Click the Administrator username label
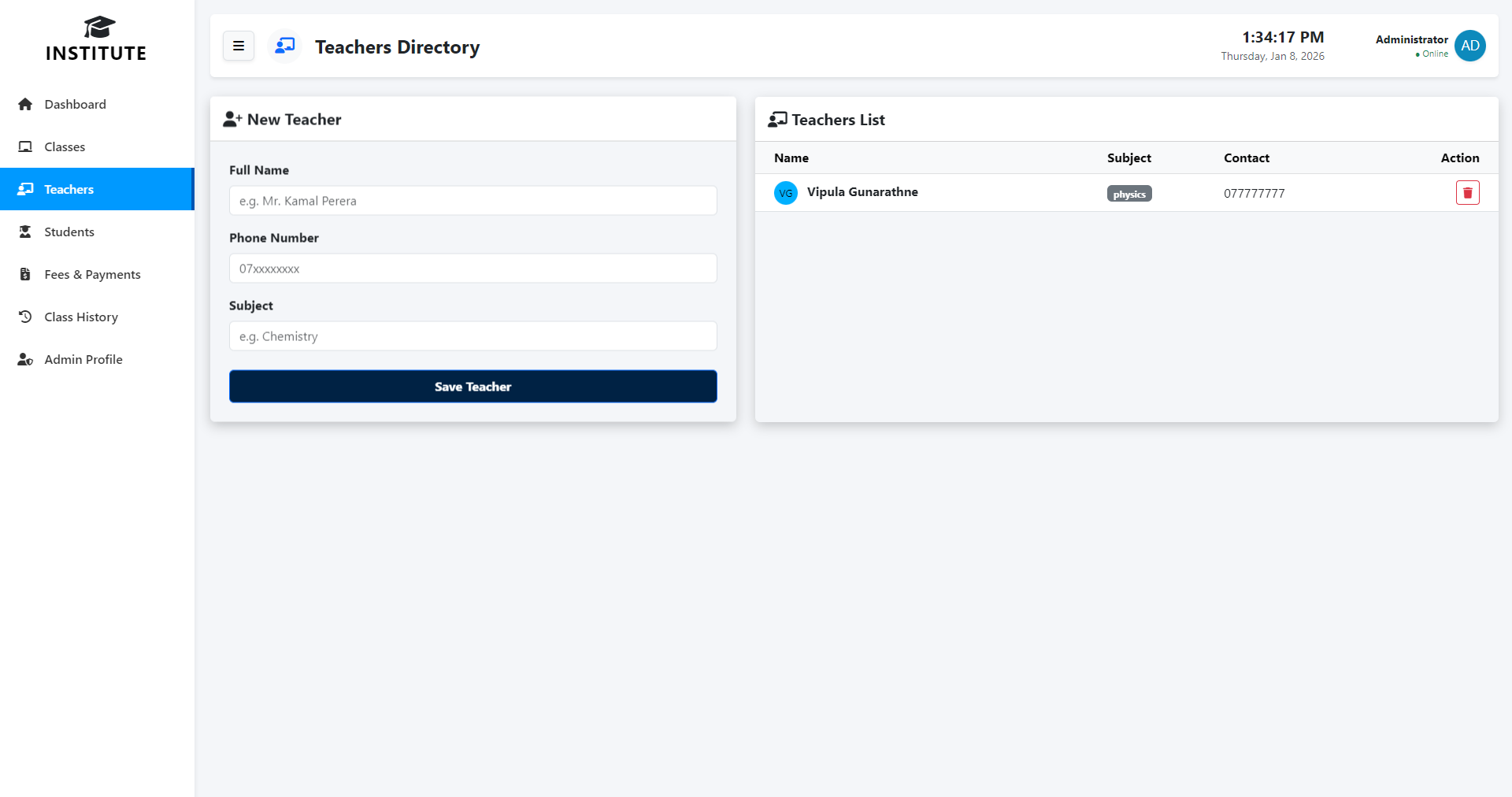Image resolution: width=1512 pixels, height=797 pixels. click(1411, 39)
